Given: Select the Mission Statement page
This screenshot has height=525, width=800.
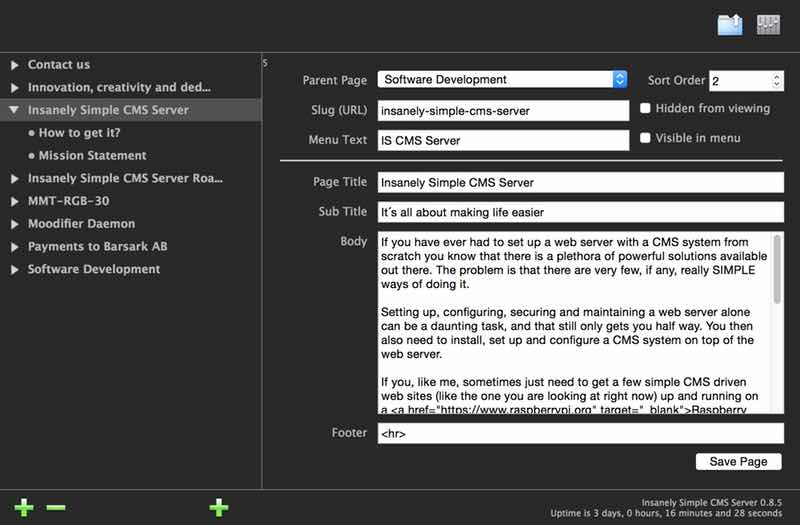Looking at the screenshot, I should (x=92, y=156).
